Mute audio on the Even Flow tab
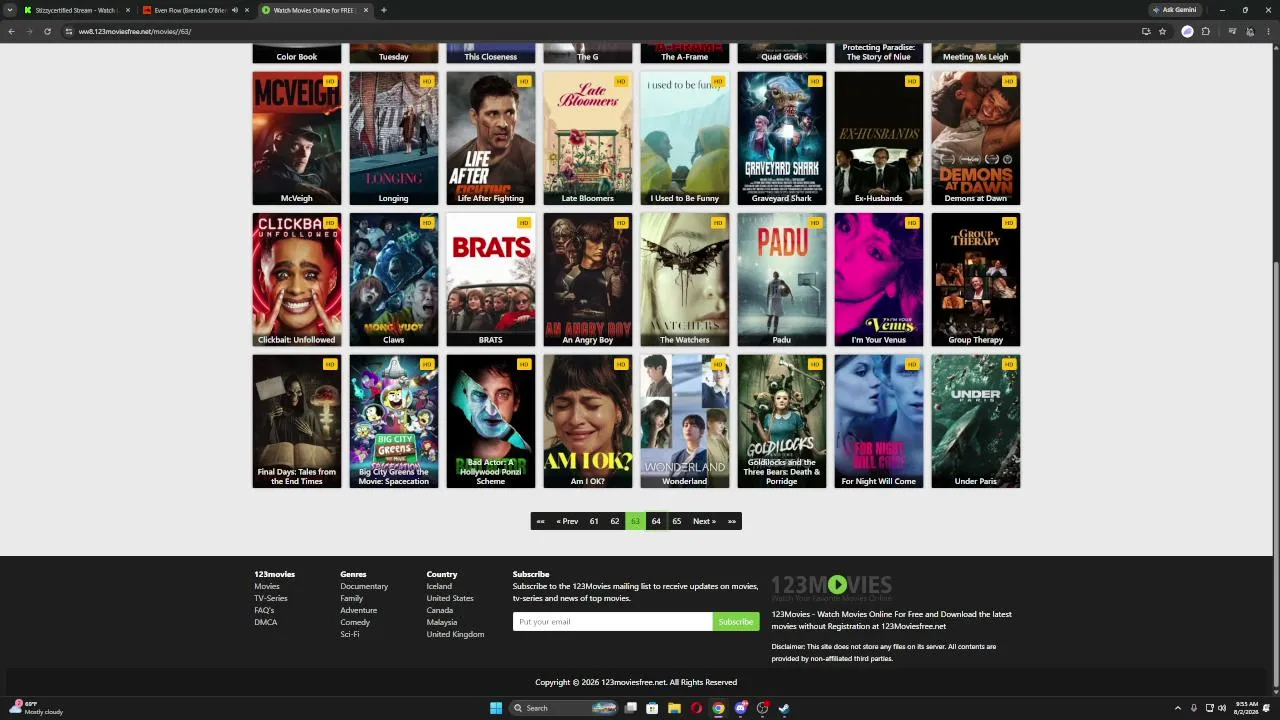Image resolution: width=1280 pixels, height=720 pixels. pos(235,10)
